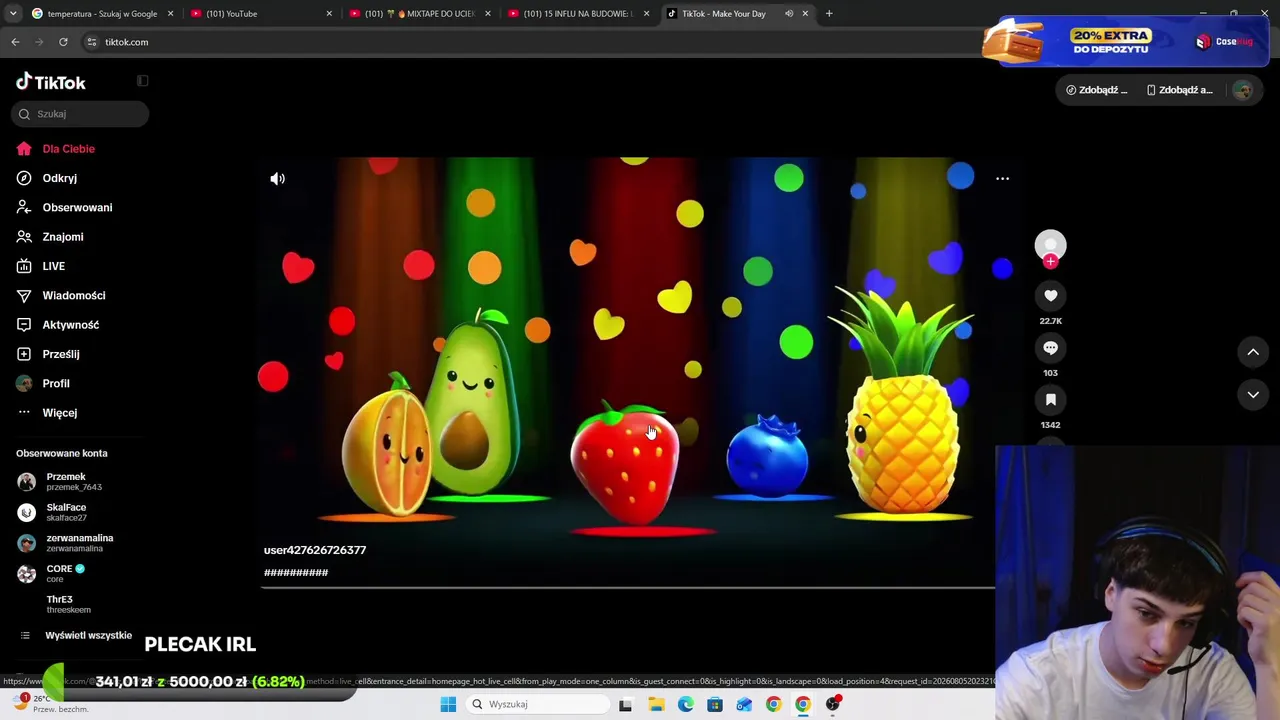Screen dimensions: 1280x720
Task: Open the user427626726377 profile link
Action: 315,550
